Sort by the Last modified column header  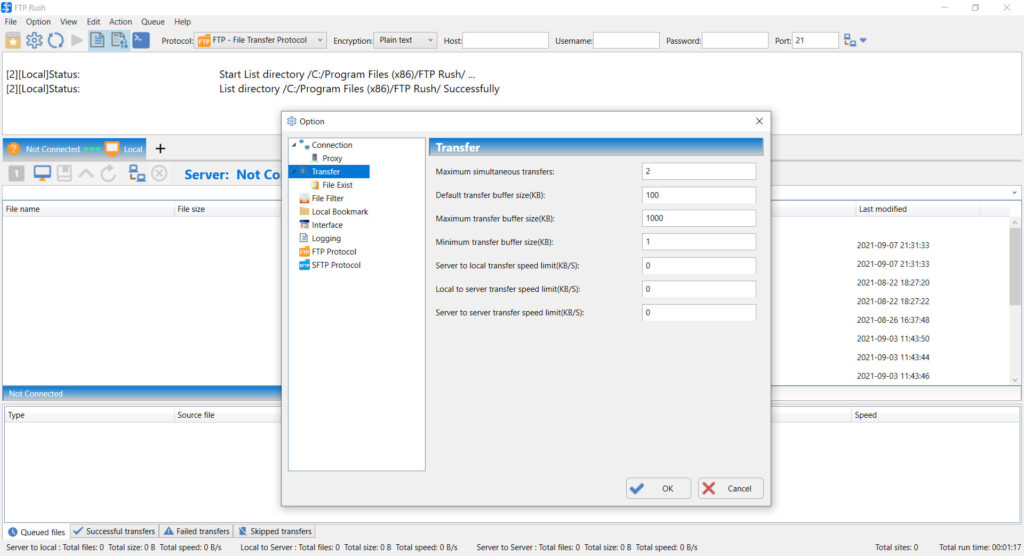(918, 209)
